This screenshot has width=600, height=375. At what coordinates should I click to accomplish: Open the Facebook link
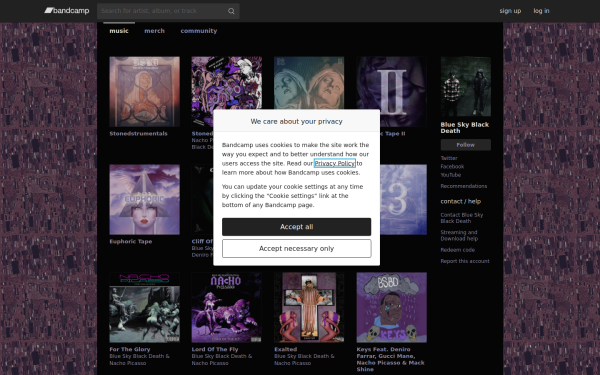pyautogui.click(x=452, y=166)
